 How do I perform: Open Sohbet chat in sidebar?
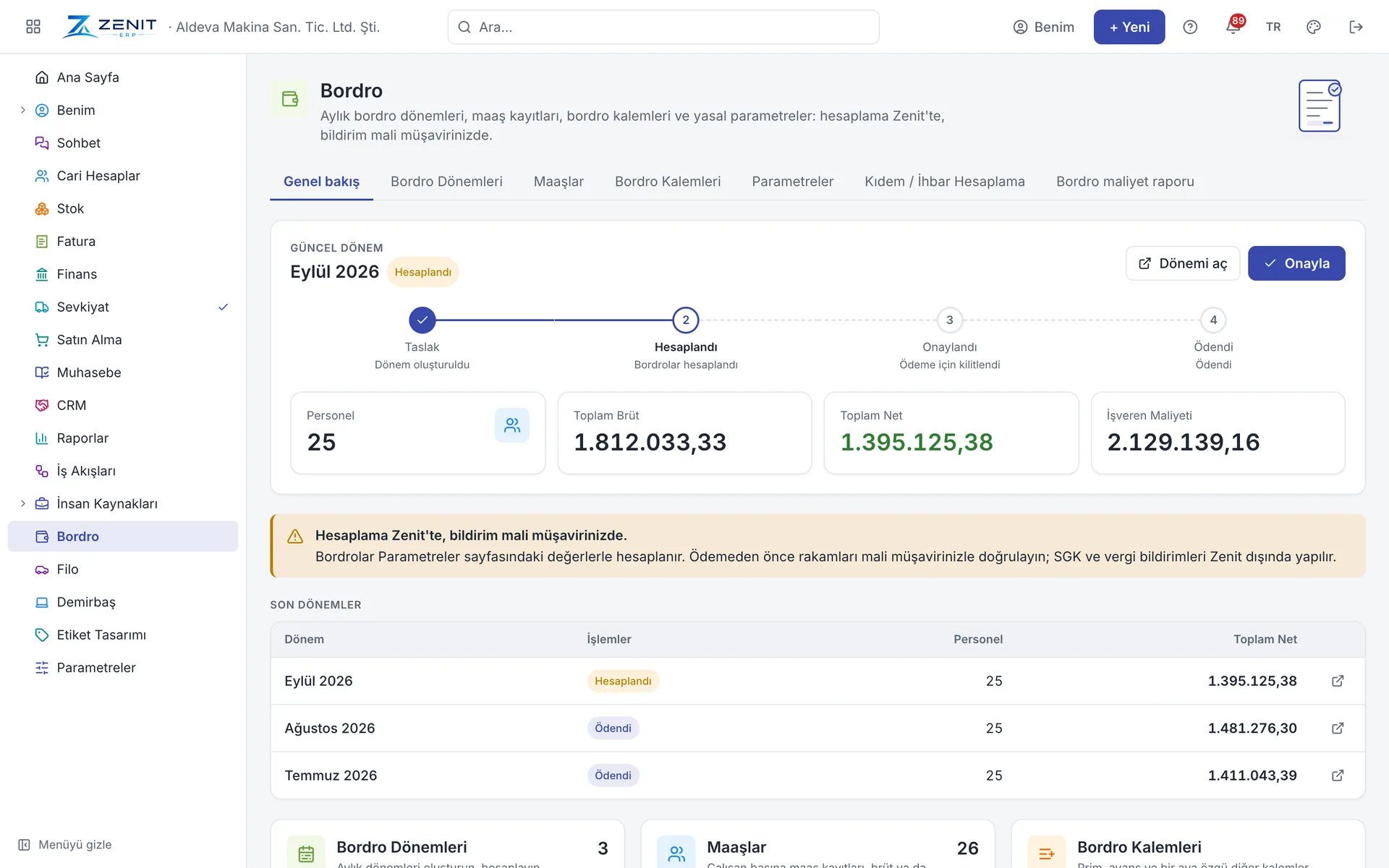(123, 143)
